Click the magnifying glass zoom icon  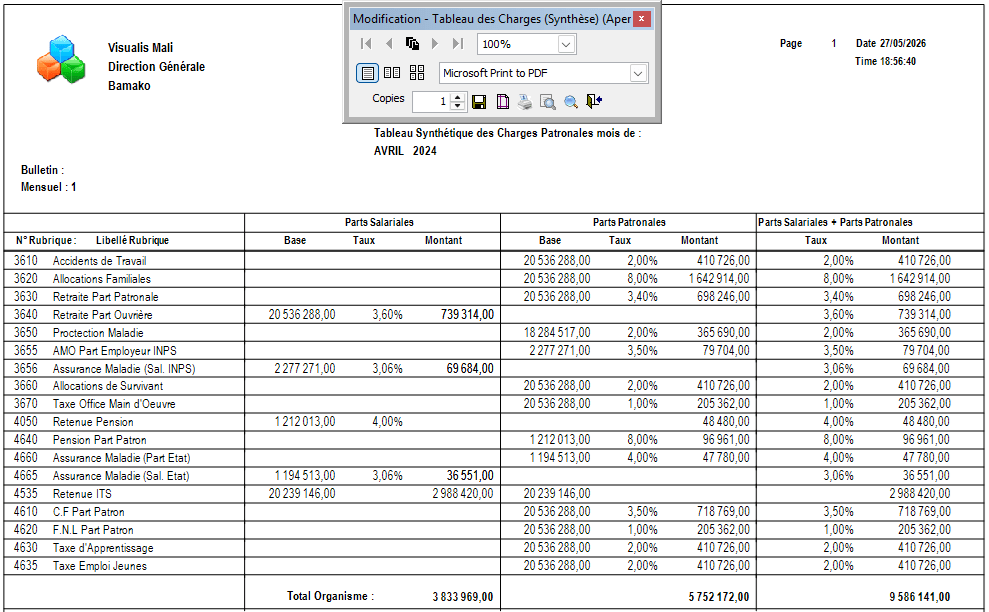pos(571,102)
